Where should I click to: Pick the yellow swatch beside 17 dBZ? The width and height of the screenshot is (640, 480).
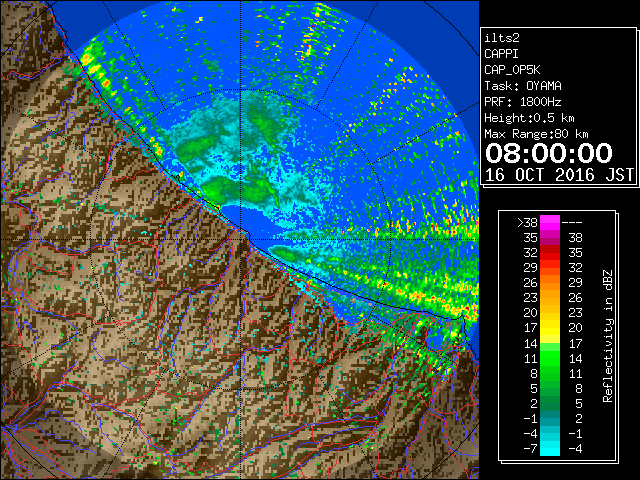550,327
